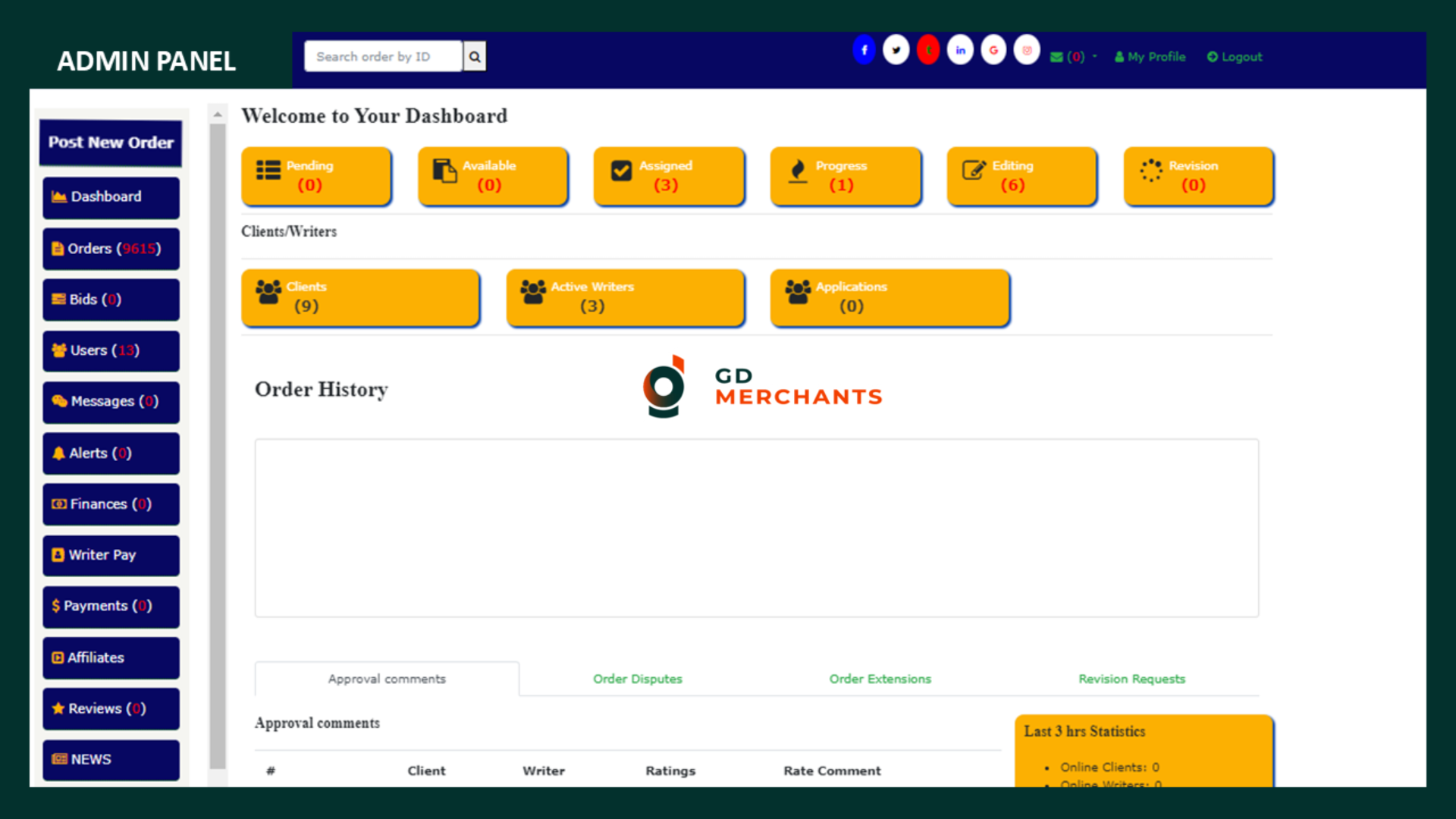Viewport: 1456px width, 819px height.
Task: Open Orders in the sidebar
Action: tap(111, 249)
